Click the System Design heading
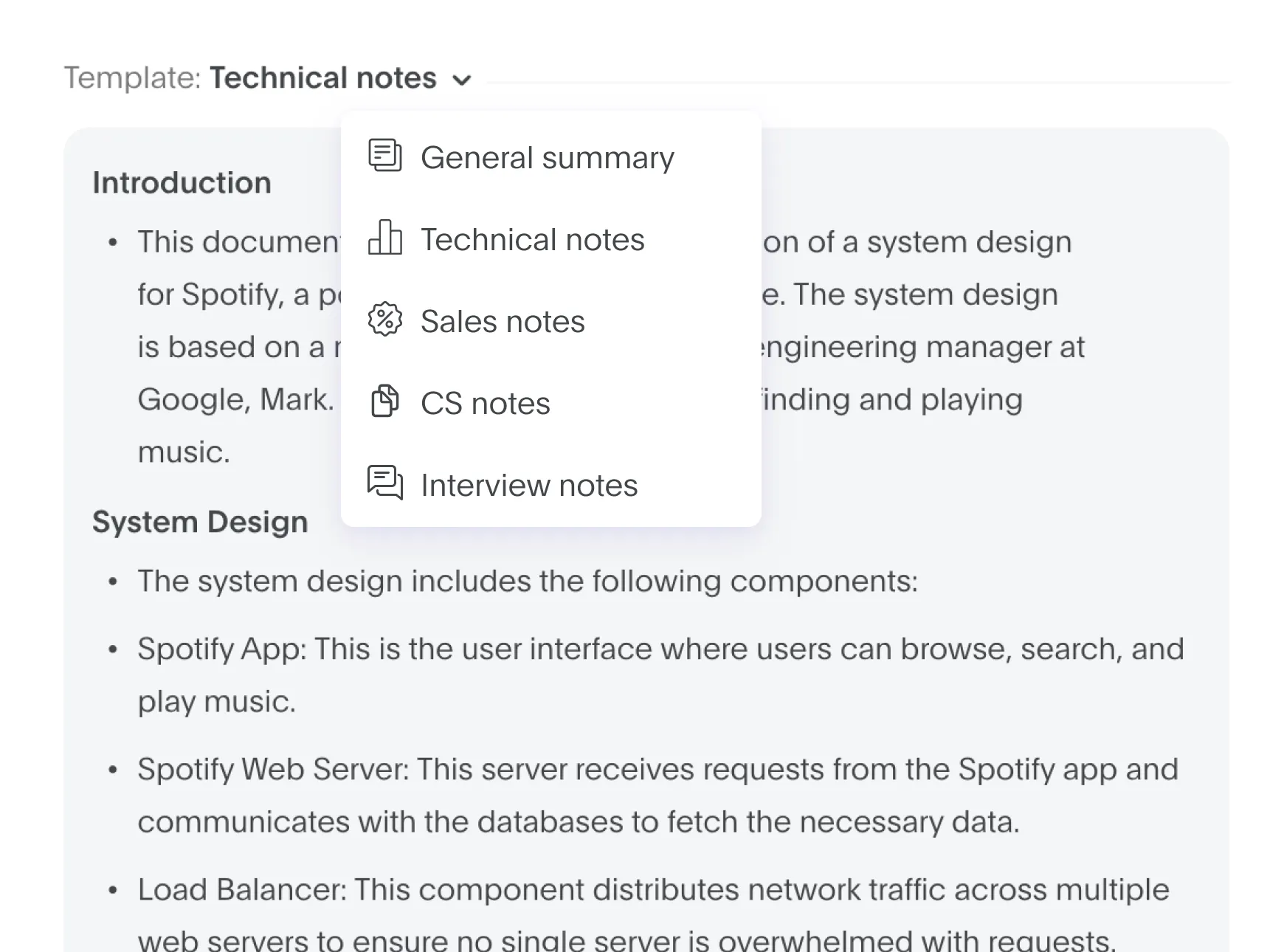The image size is (1284, 952). (x=200, y=522)
